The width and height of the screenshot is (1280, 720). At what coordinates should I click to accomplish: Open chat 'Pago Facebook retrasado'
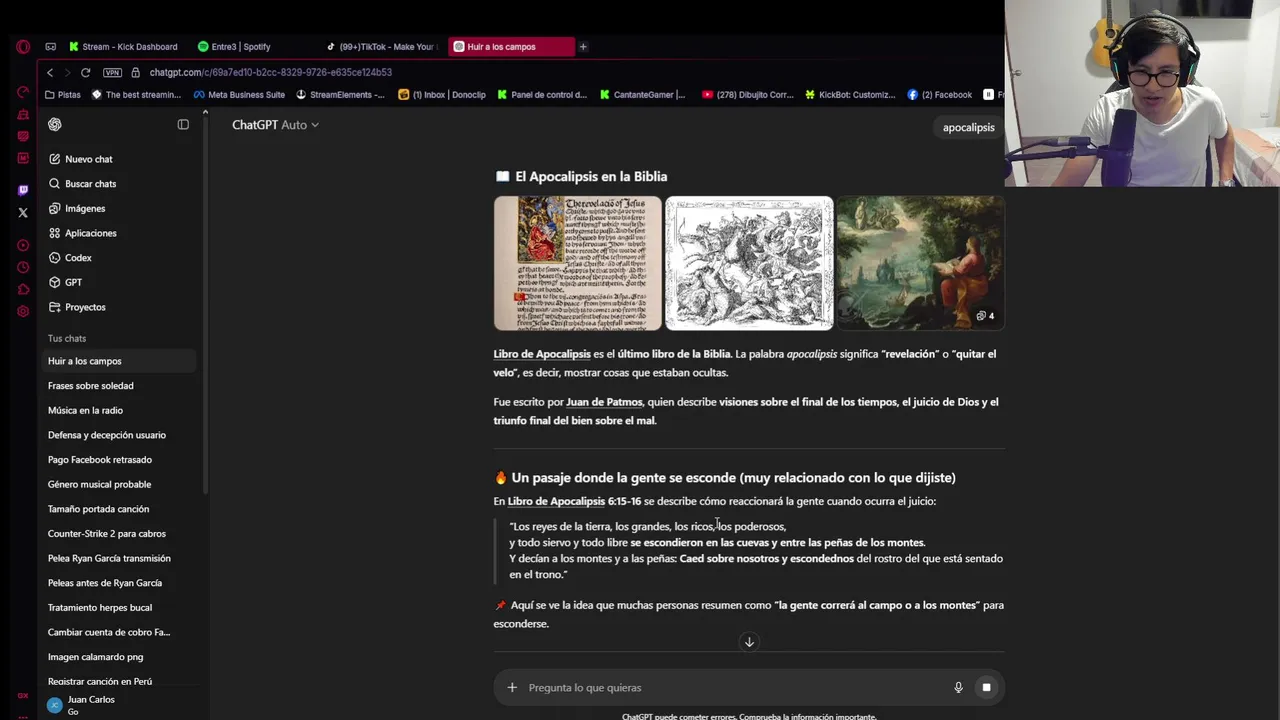pyautogui.click(x=120, y=460)
